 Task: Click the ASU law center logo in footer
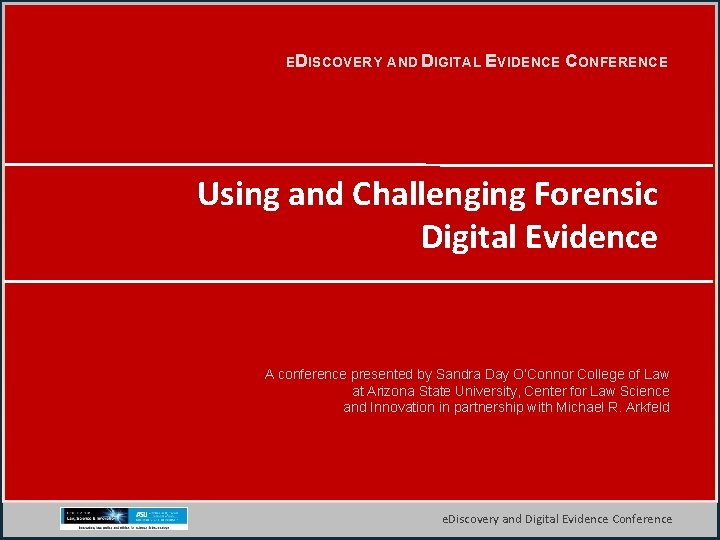pos(124,518)
